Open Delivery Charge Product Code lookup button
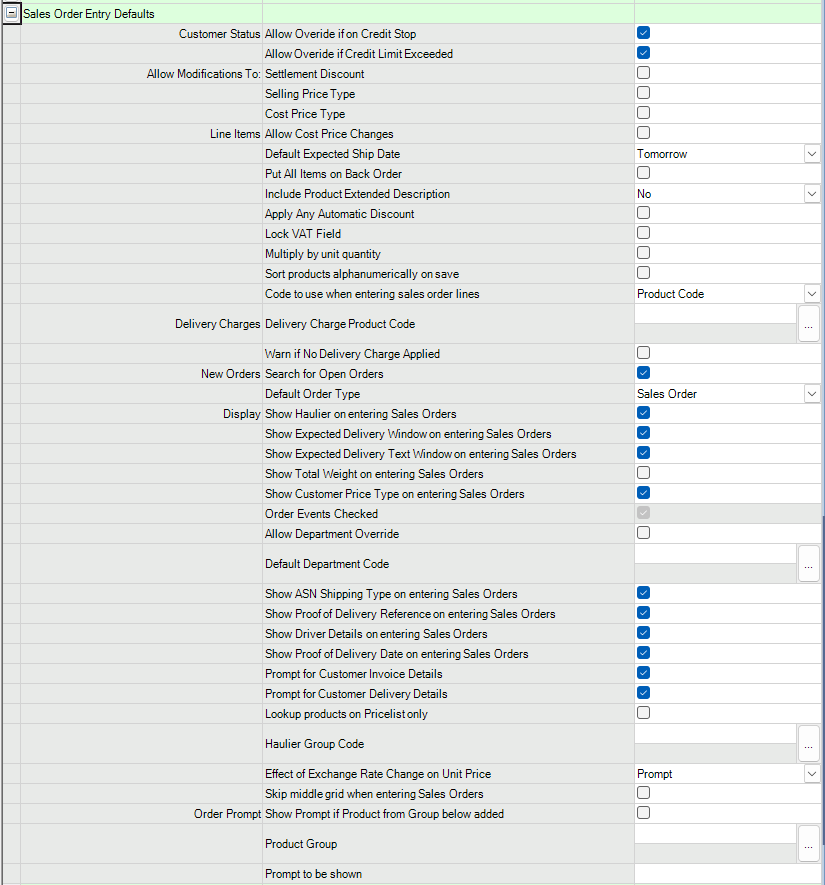The width and height of the screenshot is (825, 885). tap(809, 324)
